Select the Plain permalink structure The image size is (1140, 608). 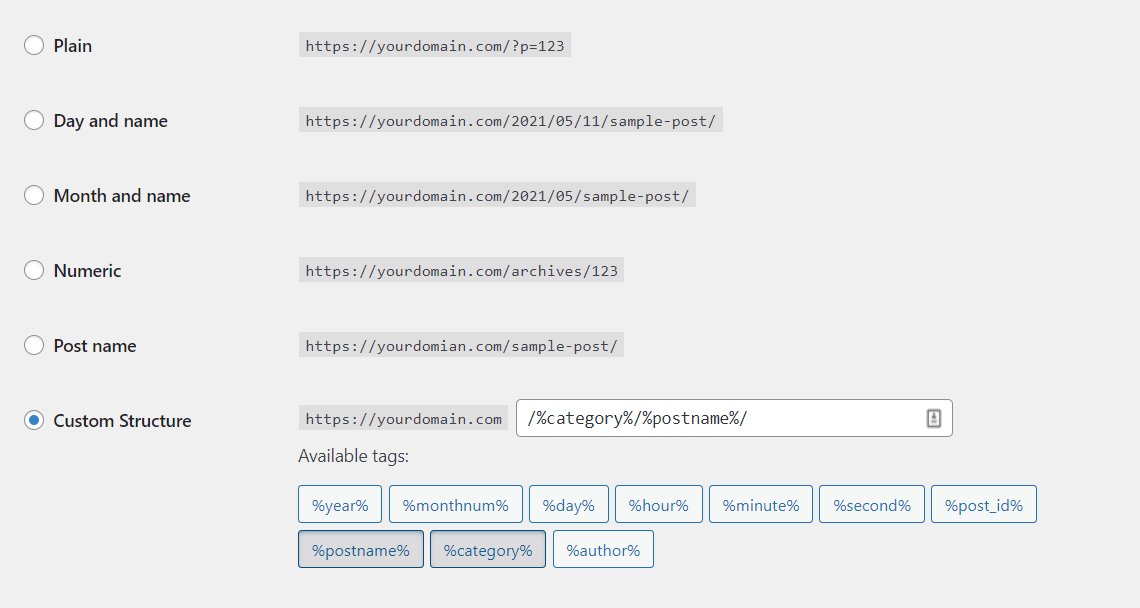(x=33, y=45)
